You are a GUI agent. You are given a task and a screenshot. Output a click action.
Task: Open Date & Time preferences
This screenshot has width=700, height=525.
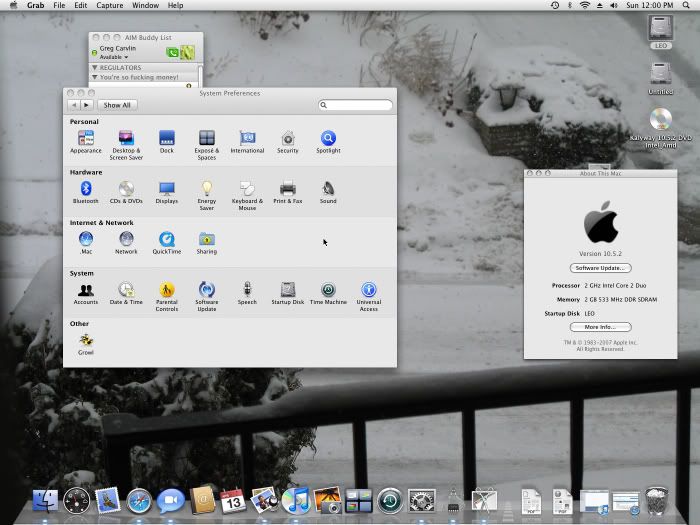[126, 293]
